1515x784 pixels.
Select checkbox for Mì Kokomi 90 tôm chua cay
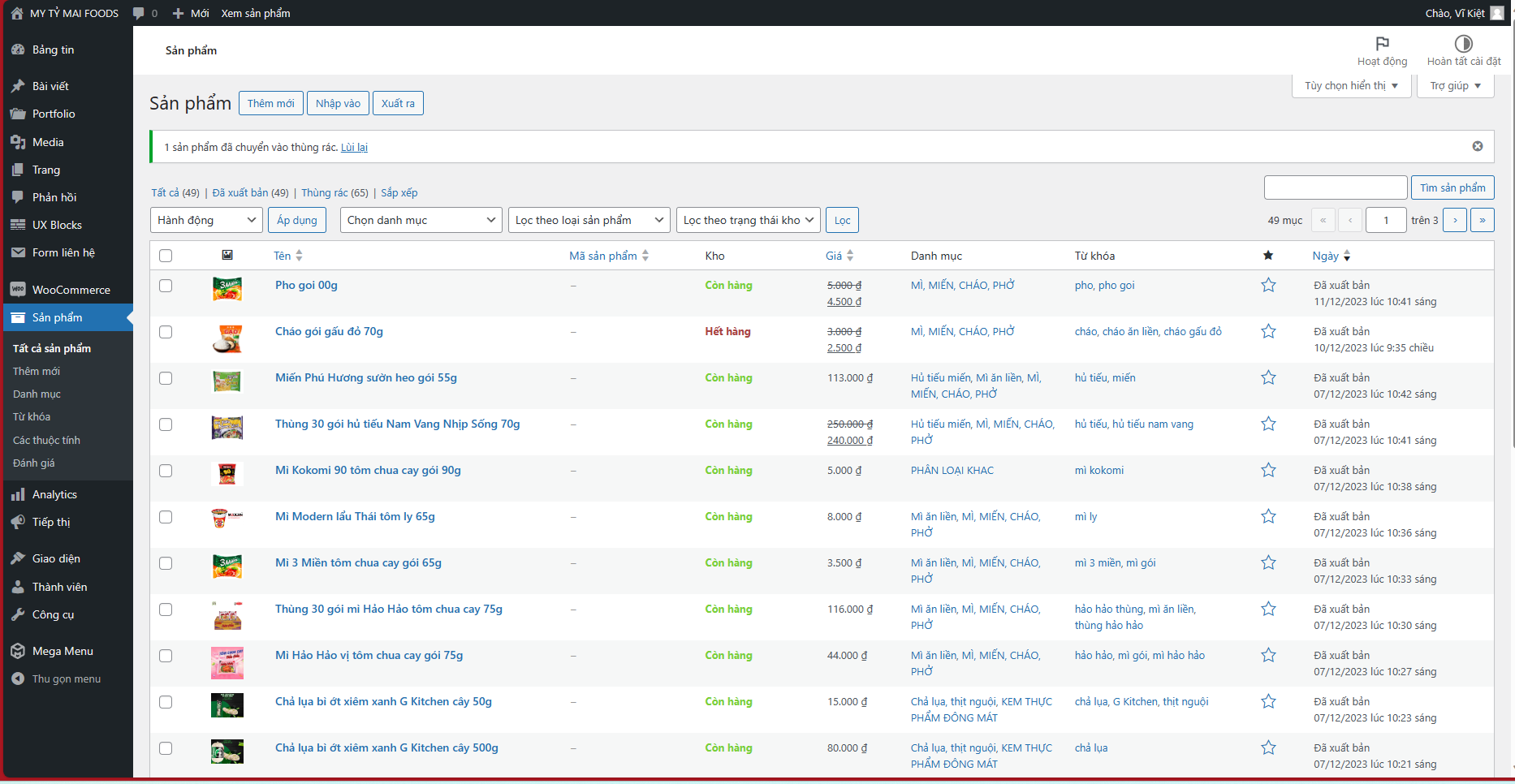[166, 471]
